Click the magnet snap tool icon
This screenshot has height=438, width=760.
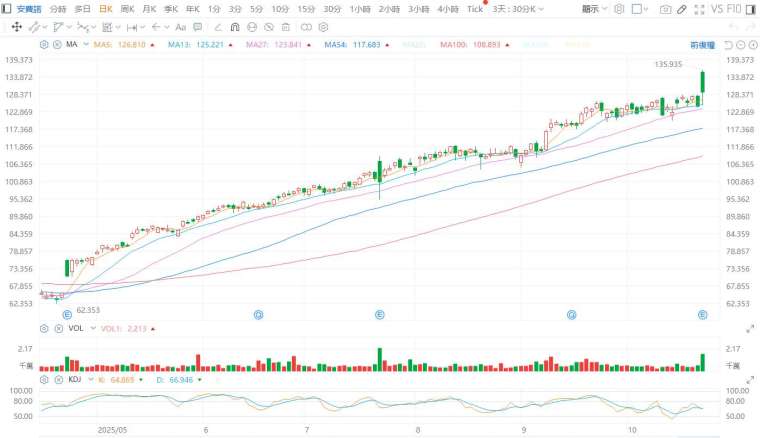[235, 26]
